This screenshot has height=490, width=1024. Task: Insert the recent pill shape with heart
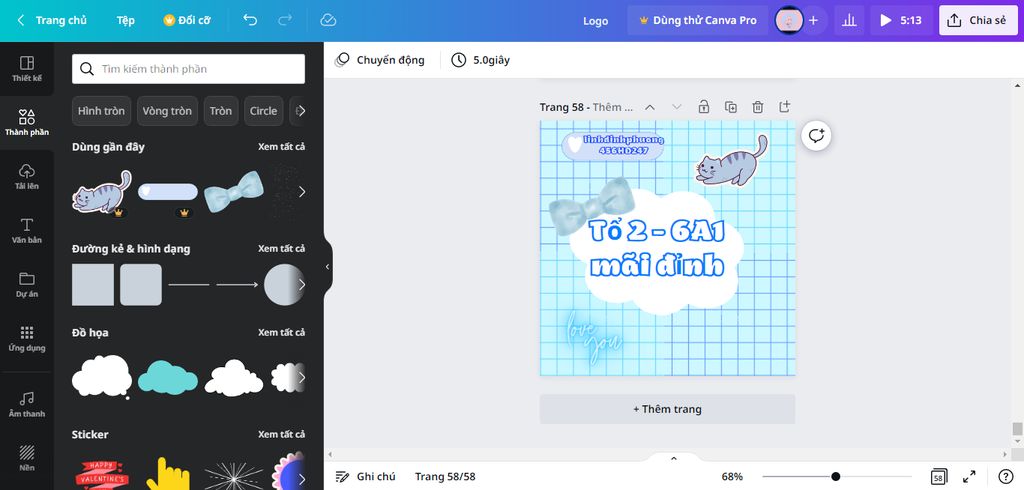(x=168, y=192)
